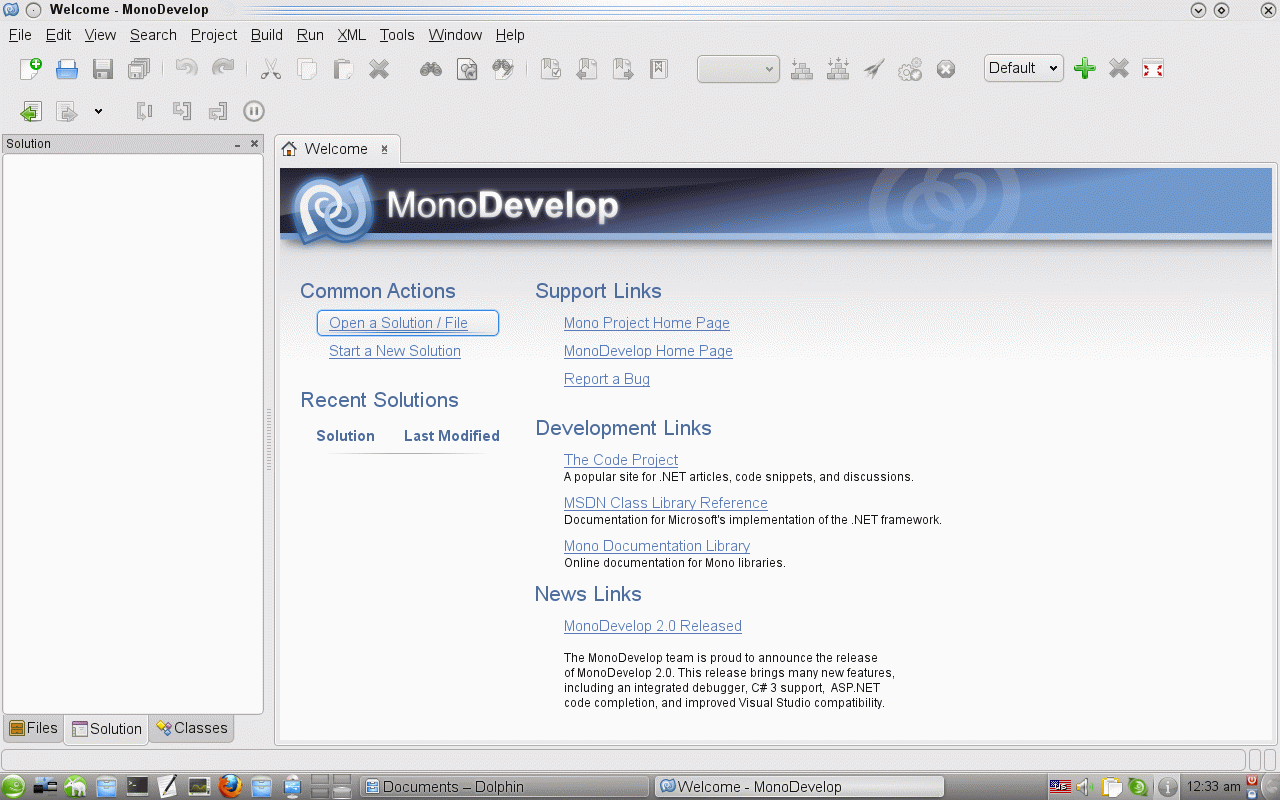Screen dimensions: 1280x800
Task: Open the Tools menu
Action: (397, 35)
